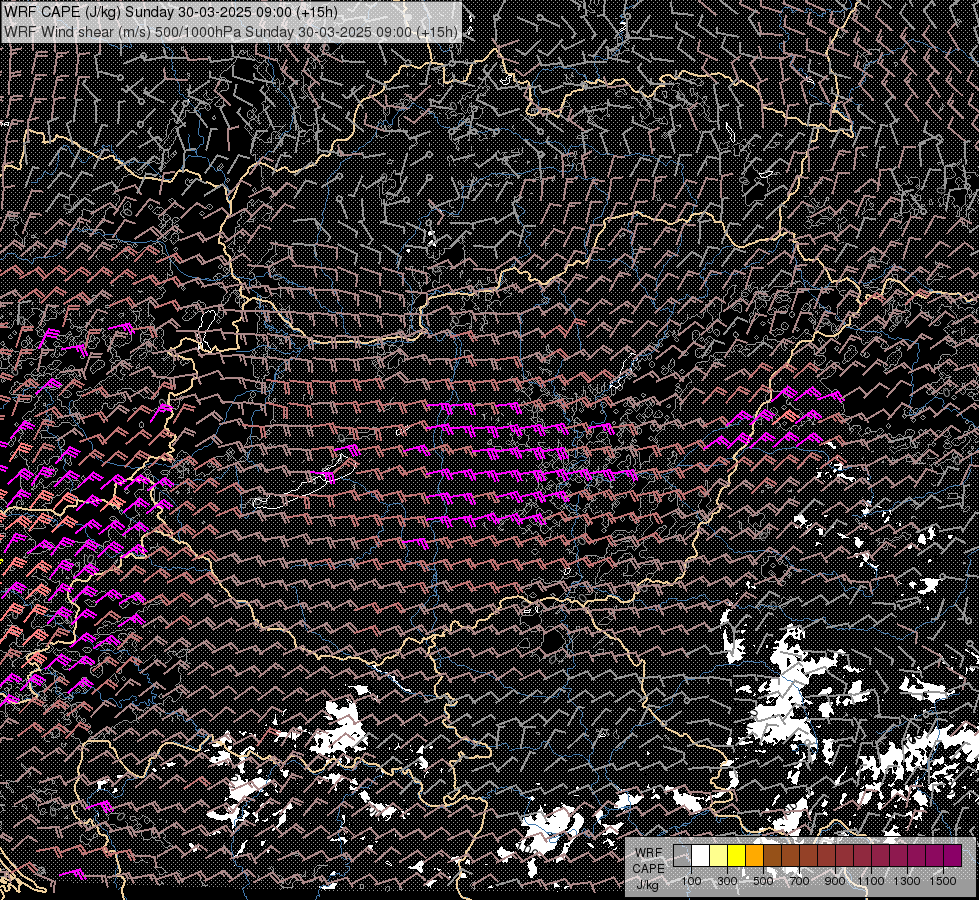Select the gray legend swatch below 100
This screenshot has height=900, width=979.
[682, 856]
